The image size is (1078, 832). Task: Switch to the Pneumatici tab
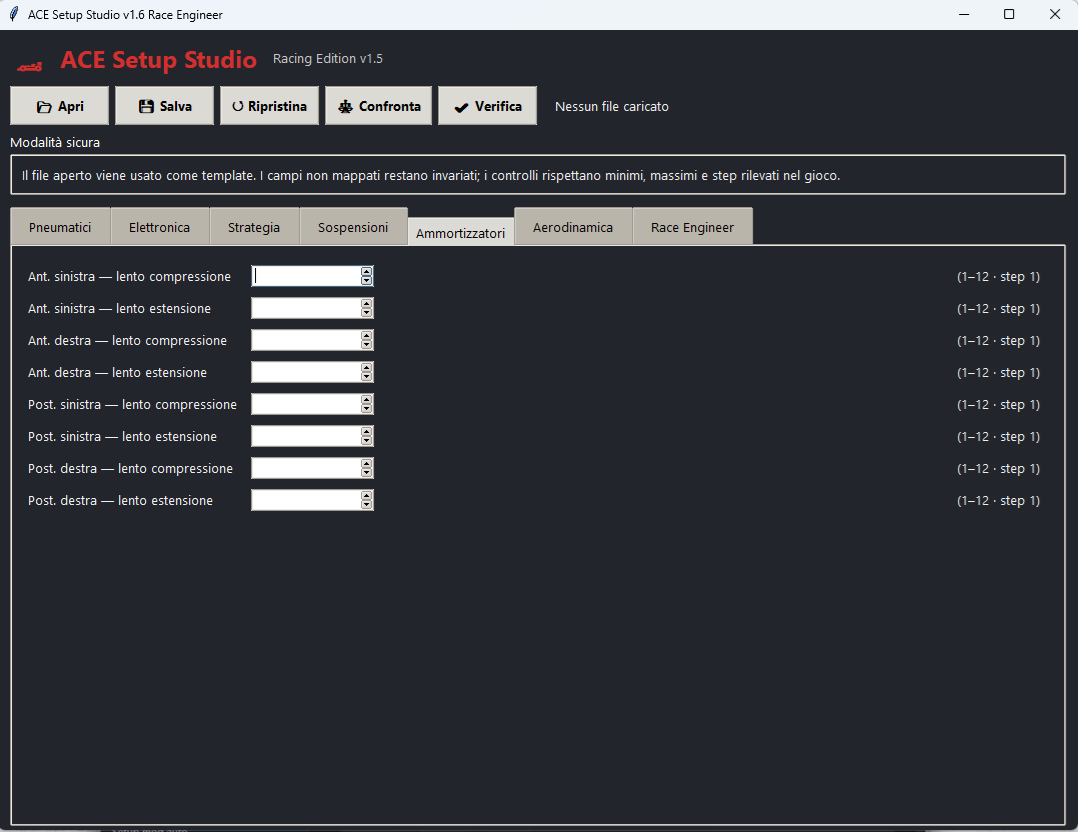click(60, 228)
